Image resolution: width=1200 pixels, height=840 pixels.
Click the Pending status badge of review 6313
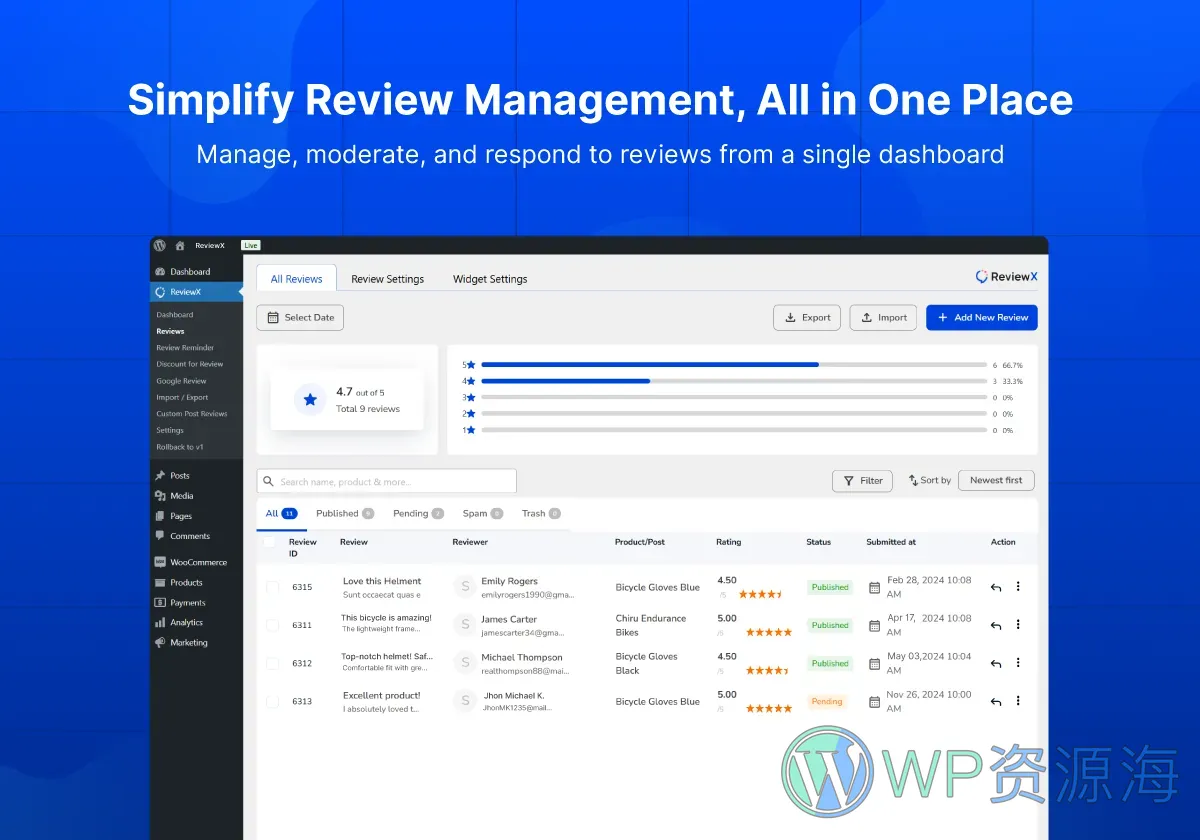(x=827, y=702)
